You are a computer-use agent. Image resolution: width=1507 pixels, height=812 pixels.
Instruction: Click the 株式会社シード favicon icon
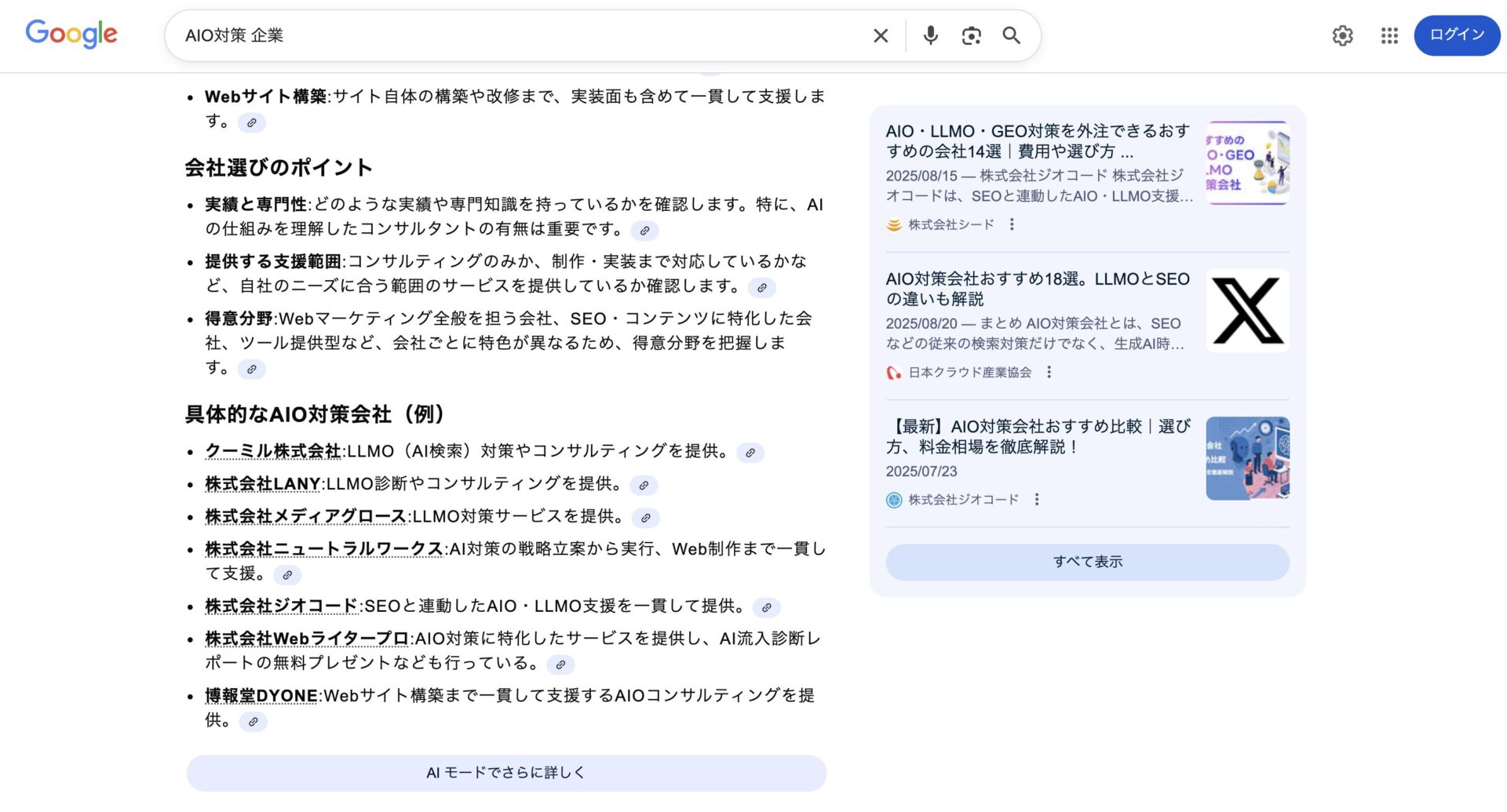894,225
